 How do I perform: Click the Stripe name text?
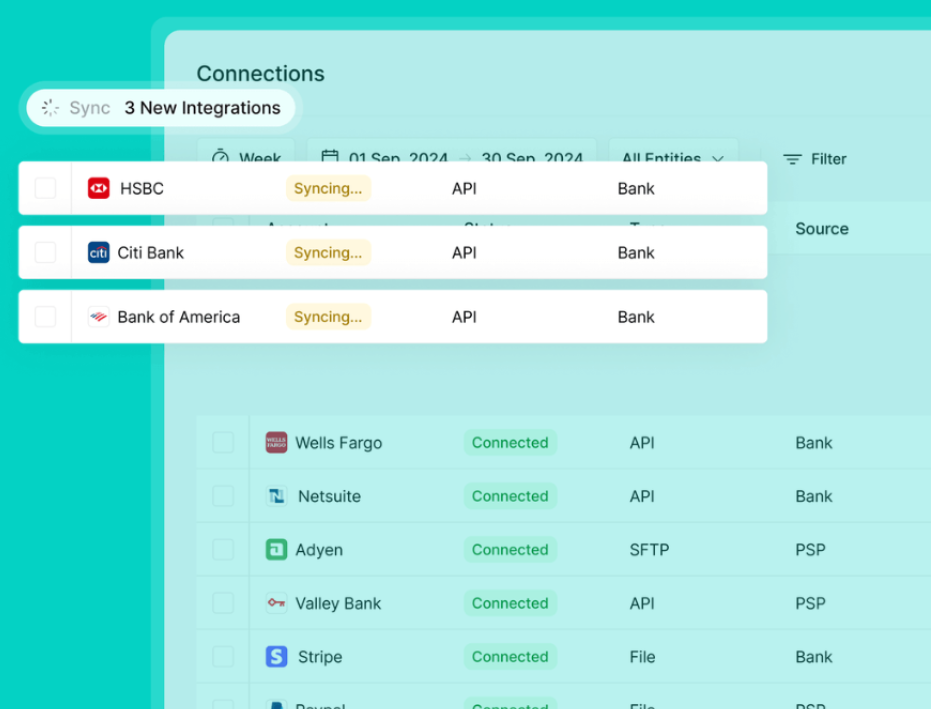point(320,657)
